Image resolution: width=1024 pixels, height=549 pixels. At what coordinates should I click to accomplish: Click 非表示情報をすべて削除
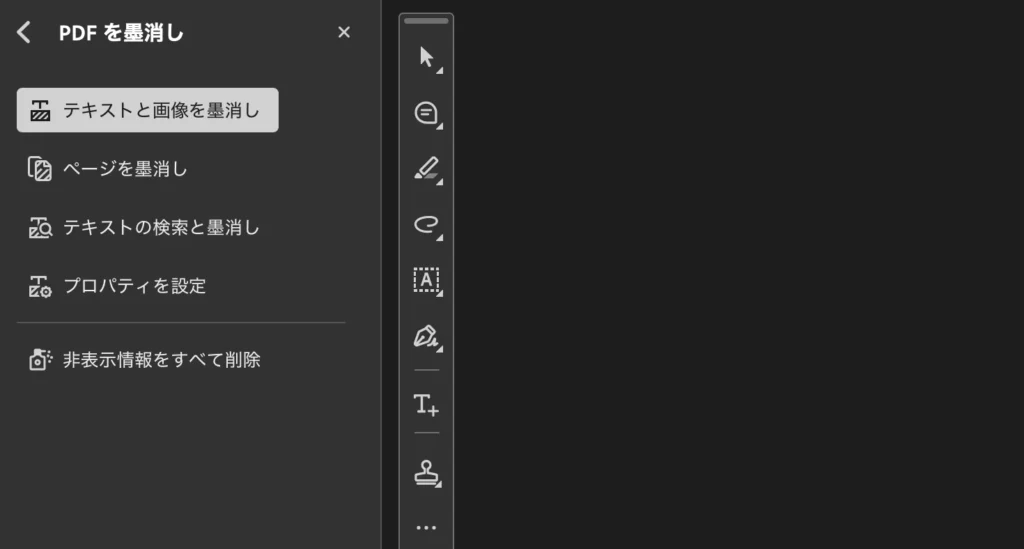pos(145,360)
